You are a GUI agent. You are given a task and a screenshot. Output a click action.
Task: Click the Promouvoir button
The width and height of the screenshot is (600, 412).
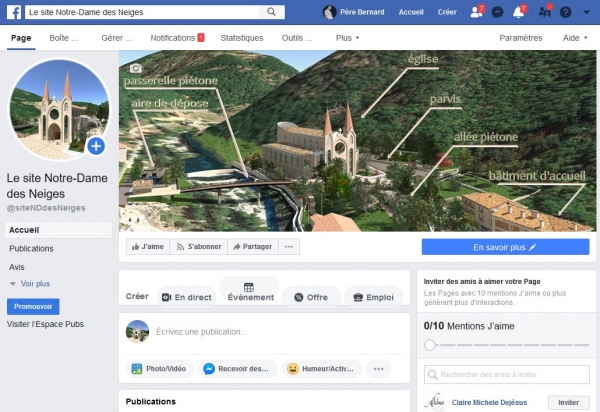[33, 306]
